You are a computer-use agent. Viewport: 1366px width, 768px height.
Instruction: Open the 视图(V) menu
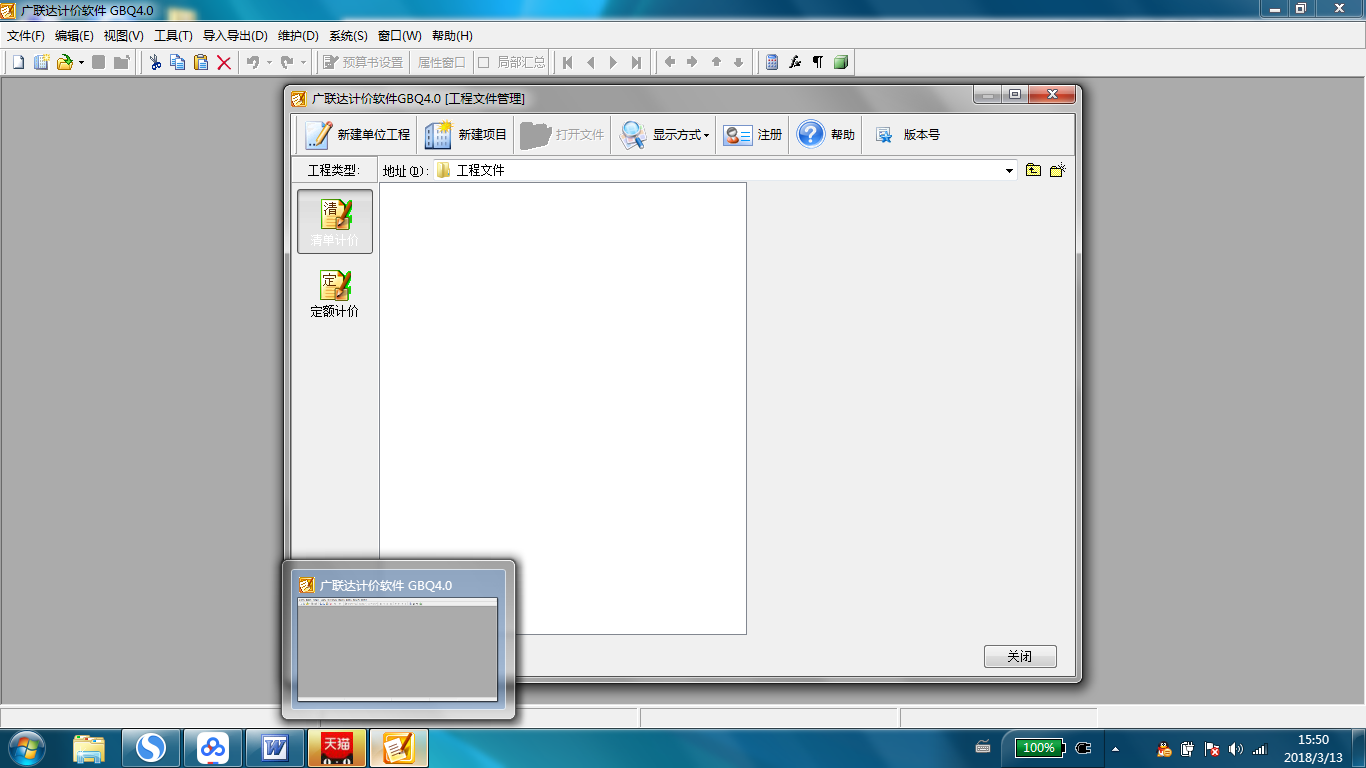(124, 35)
